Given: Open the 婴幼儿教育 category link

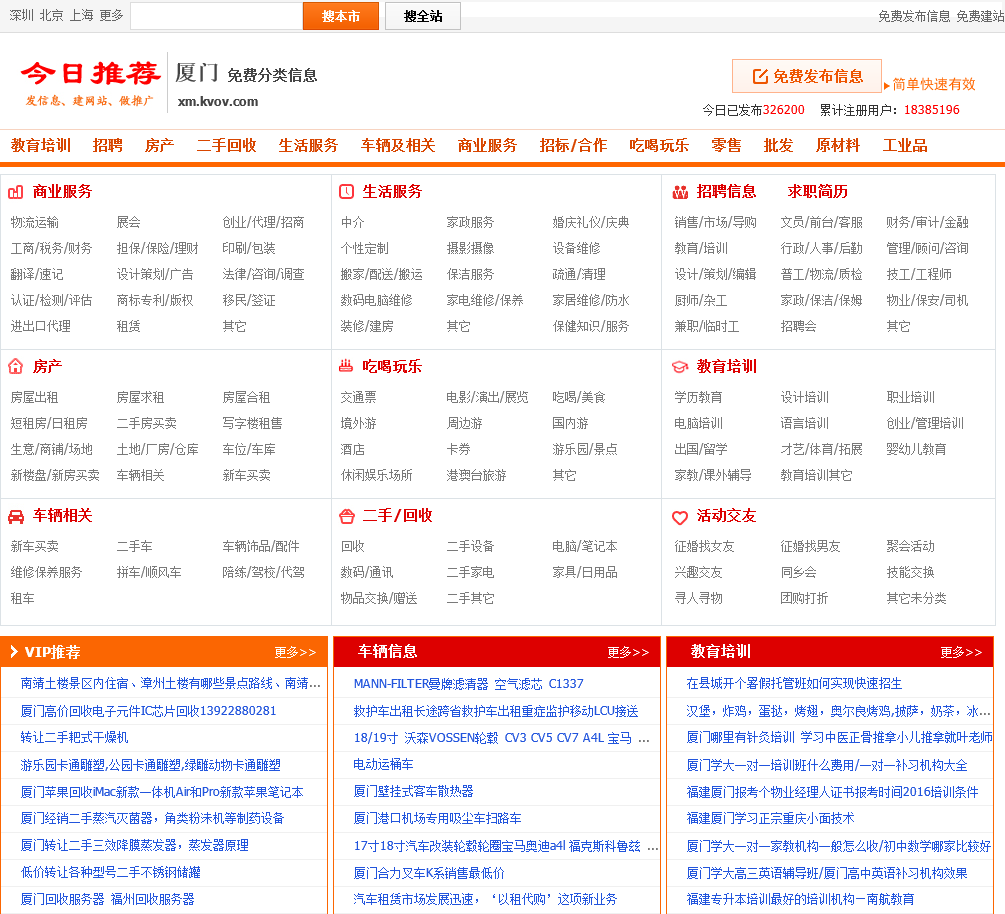Looking at the screenshot, I should (917, 449).
